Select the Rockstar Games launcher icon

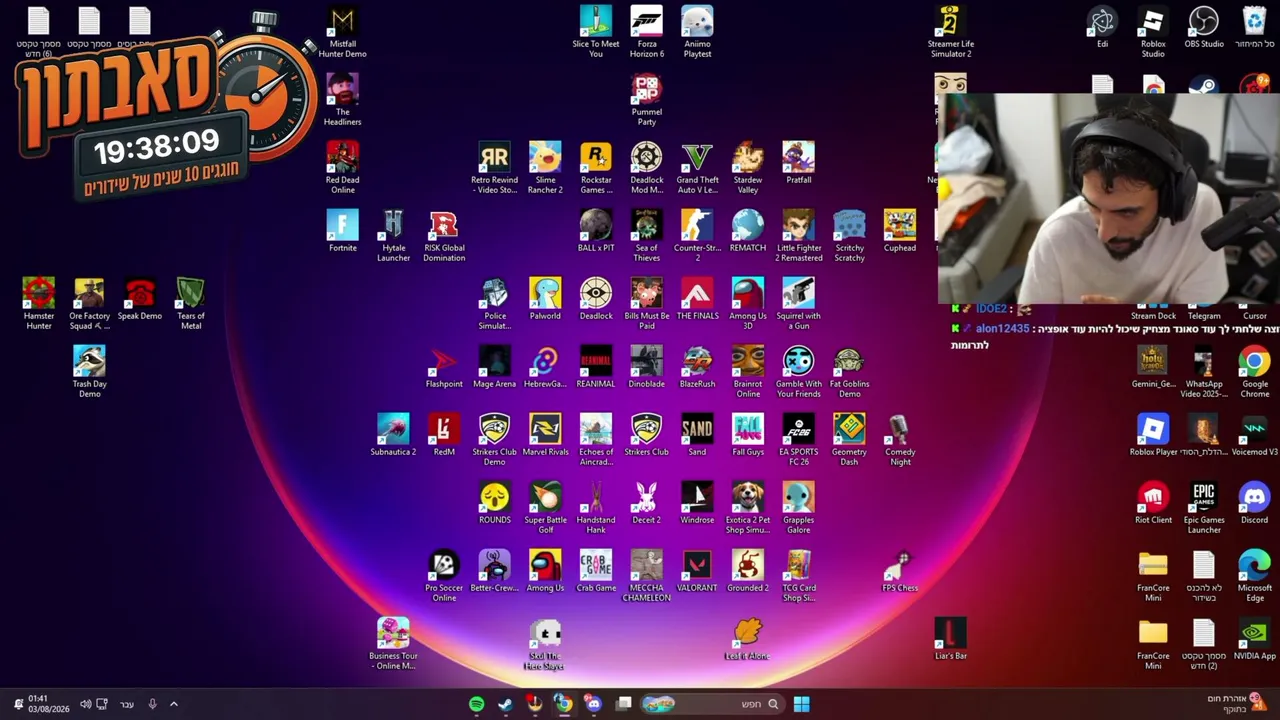point(596,168)
